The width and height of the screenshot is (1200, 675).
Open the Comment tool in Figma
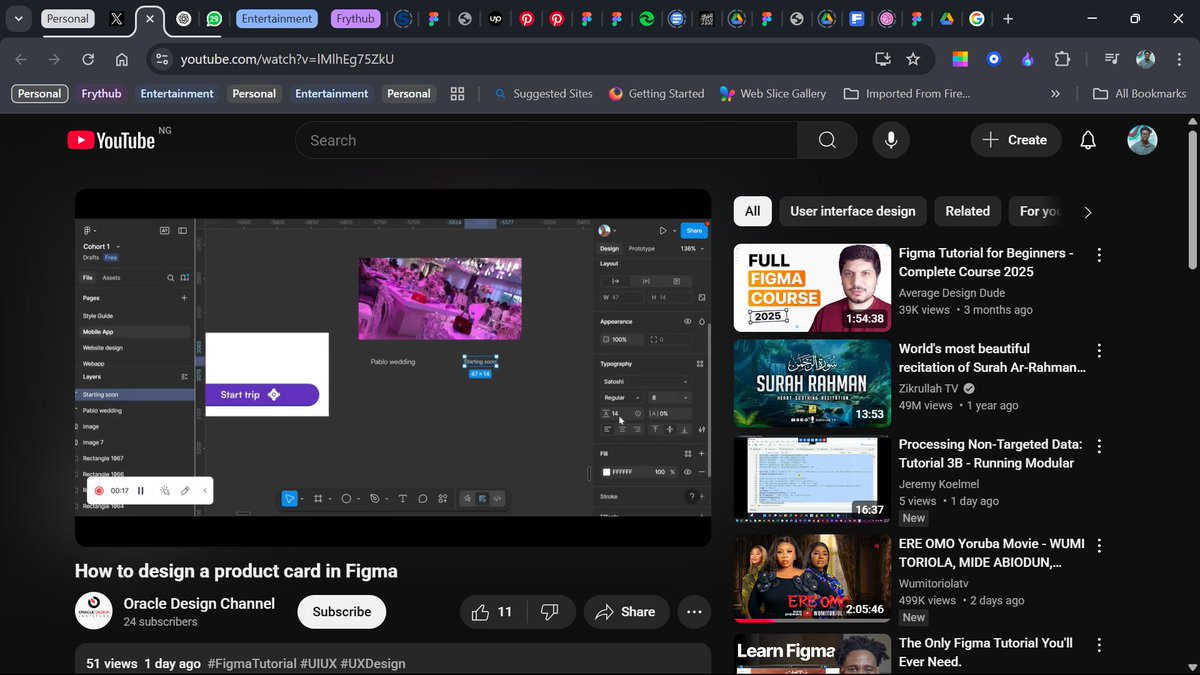[x=422, y=498]
